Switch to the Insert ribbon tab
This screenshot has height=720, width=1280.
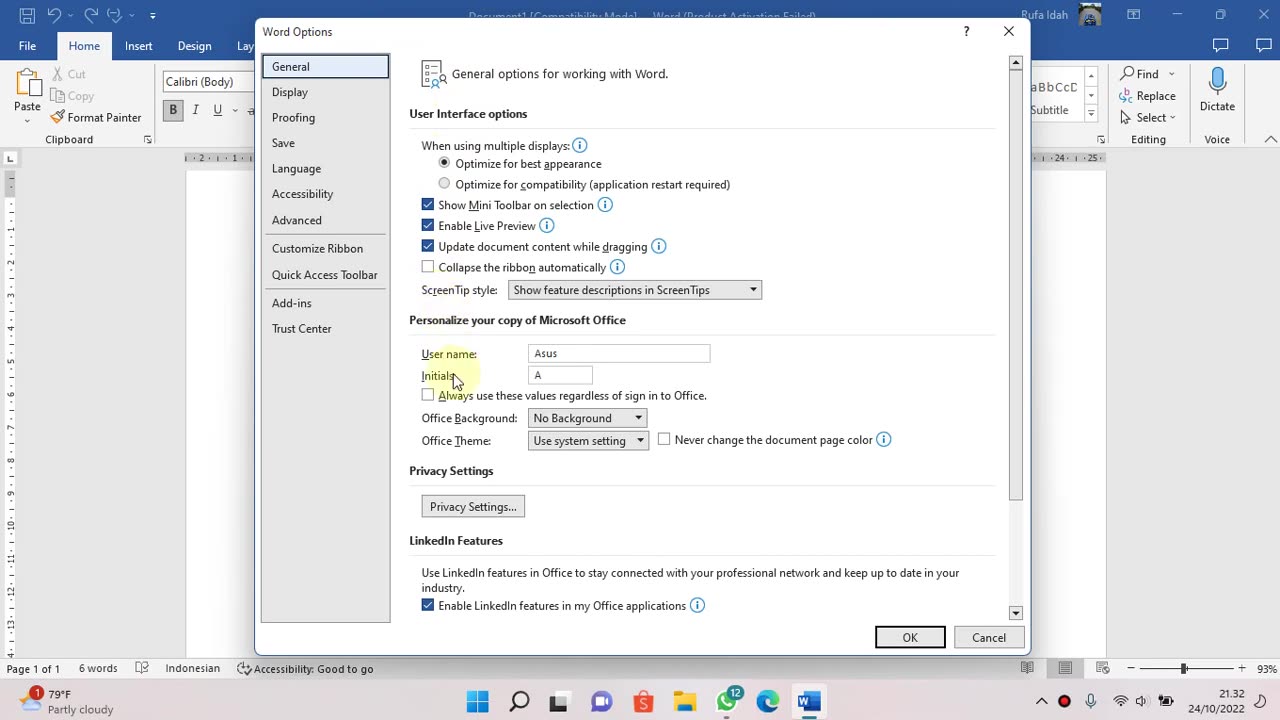pos(139,46)
